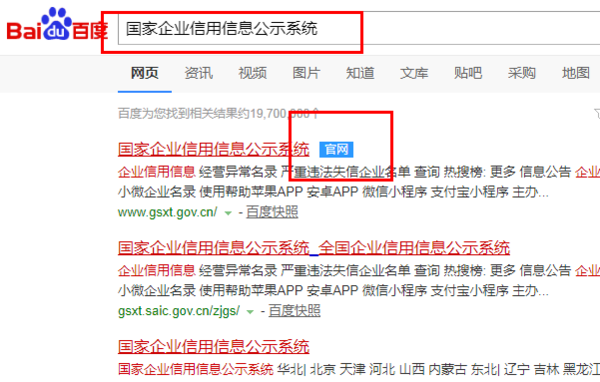Open the 视频 tab
Viewport: 600px width, 382px height.
(x=252, y=73)
